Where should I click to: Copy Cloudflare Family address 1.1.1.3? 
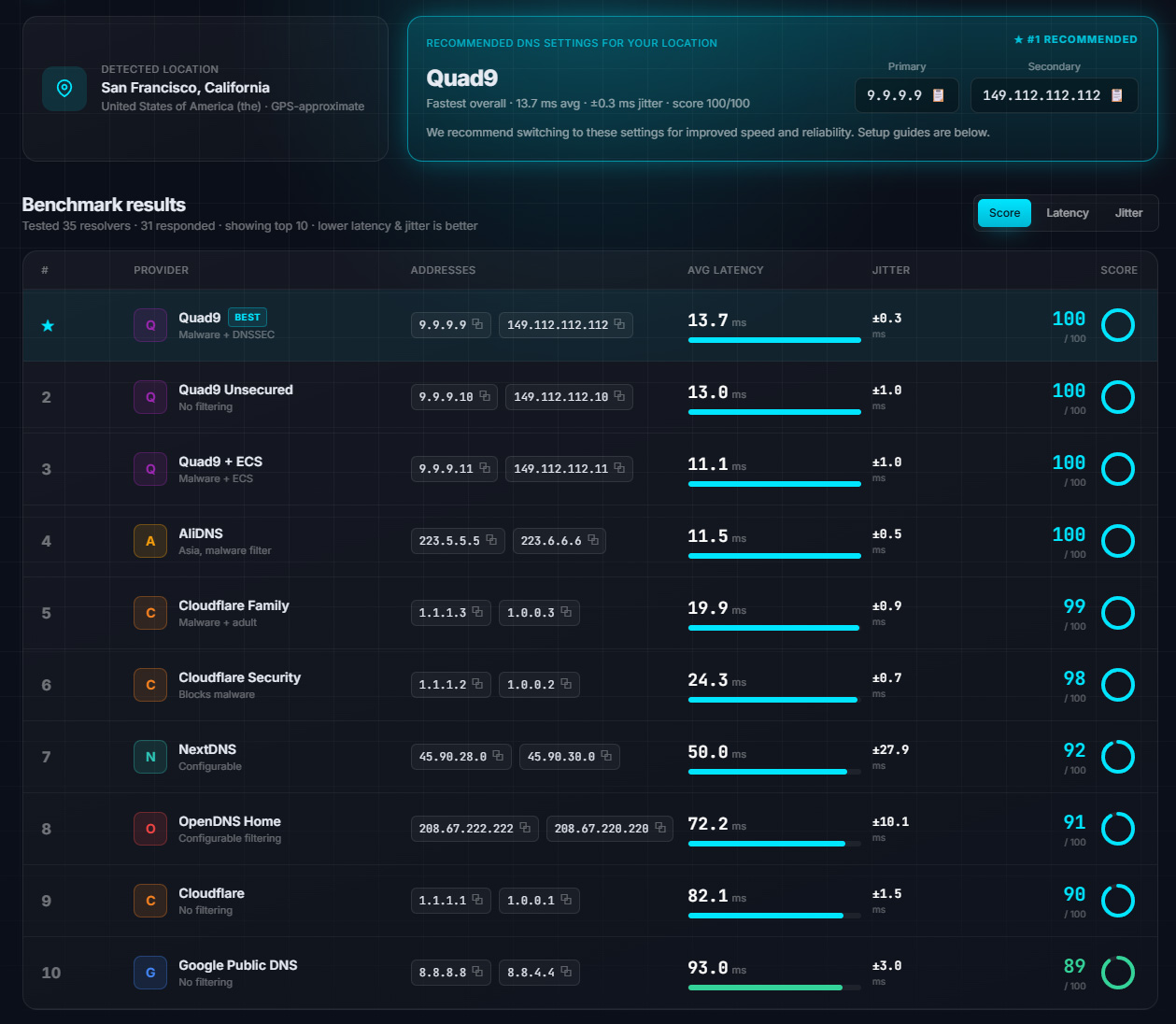coord(477,612)
